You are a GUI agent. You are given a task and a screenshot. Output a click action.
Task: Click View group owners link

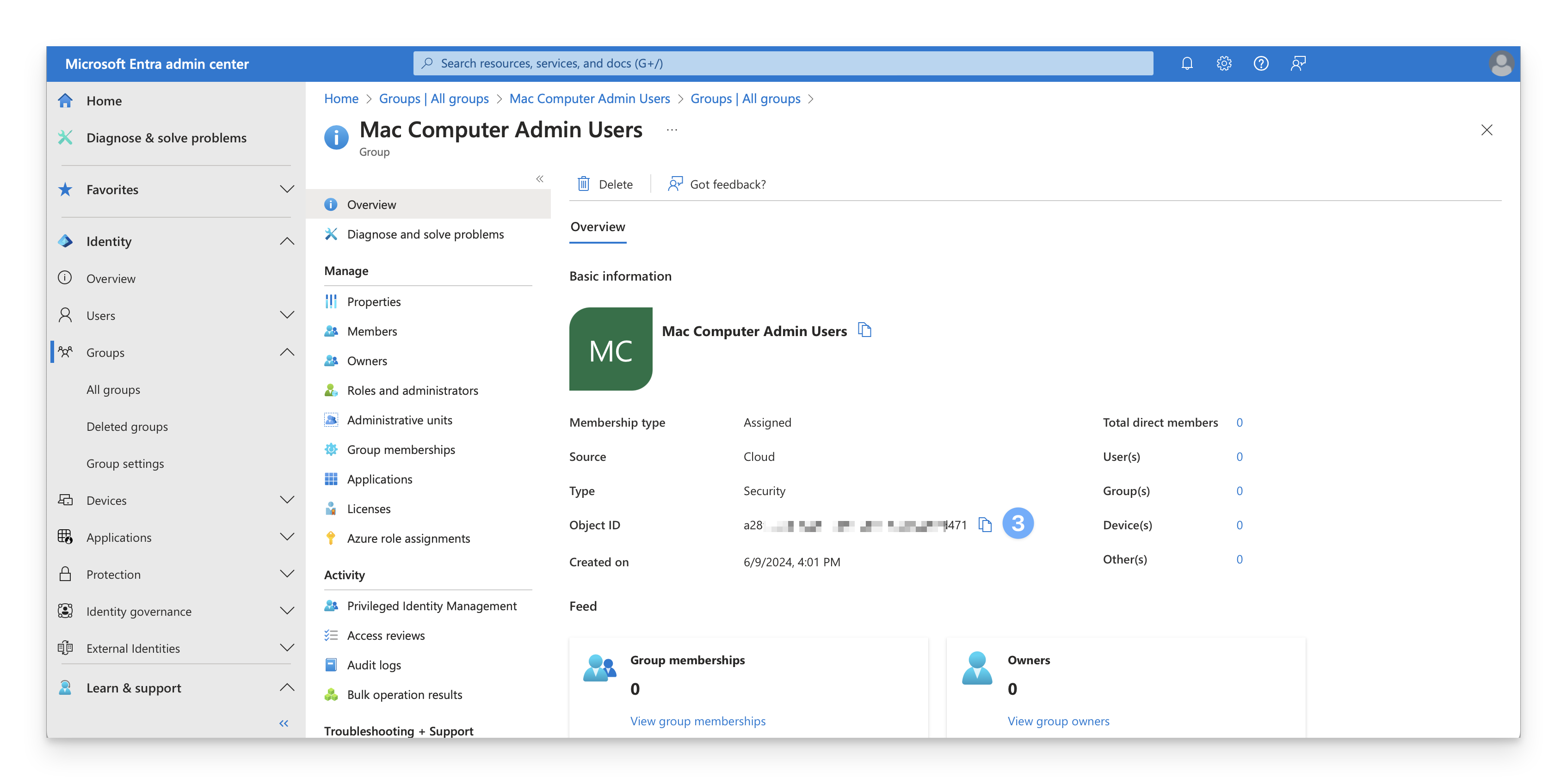click(1058, 721)
